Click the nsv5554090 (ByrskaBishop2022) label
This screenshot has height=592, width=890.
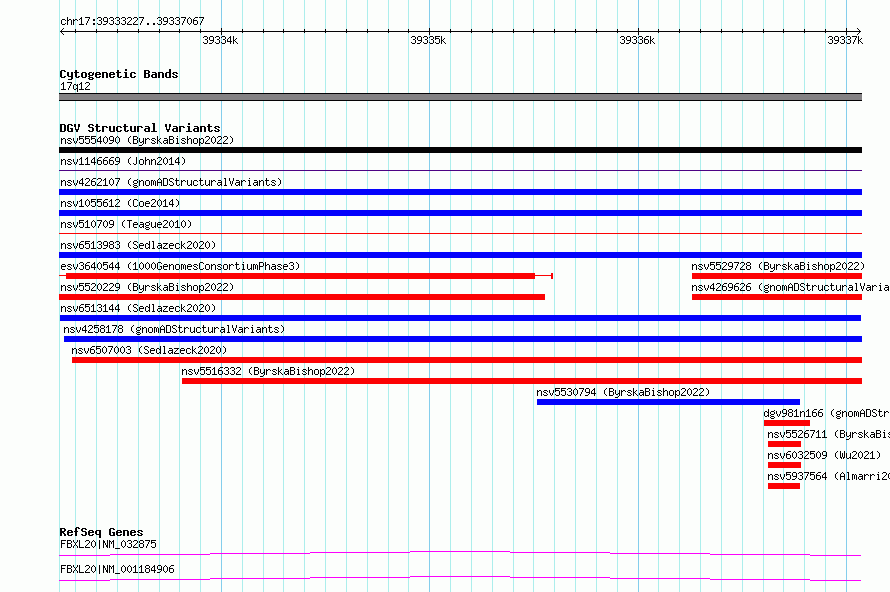(147, 140)
